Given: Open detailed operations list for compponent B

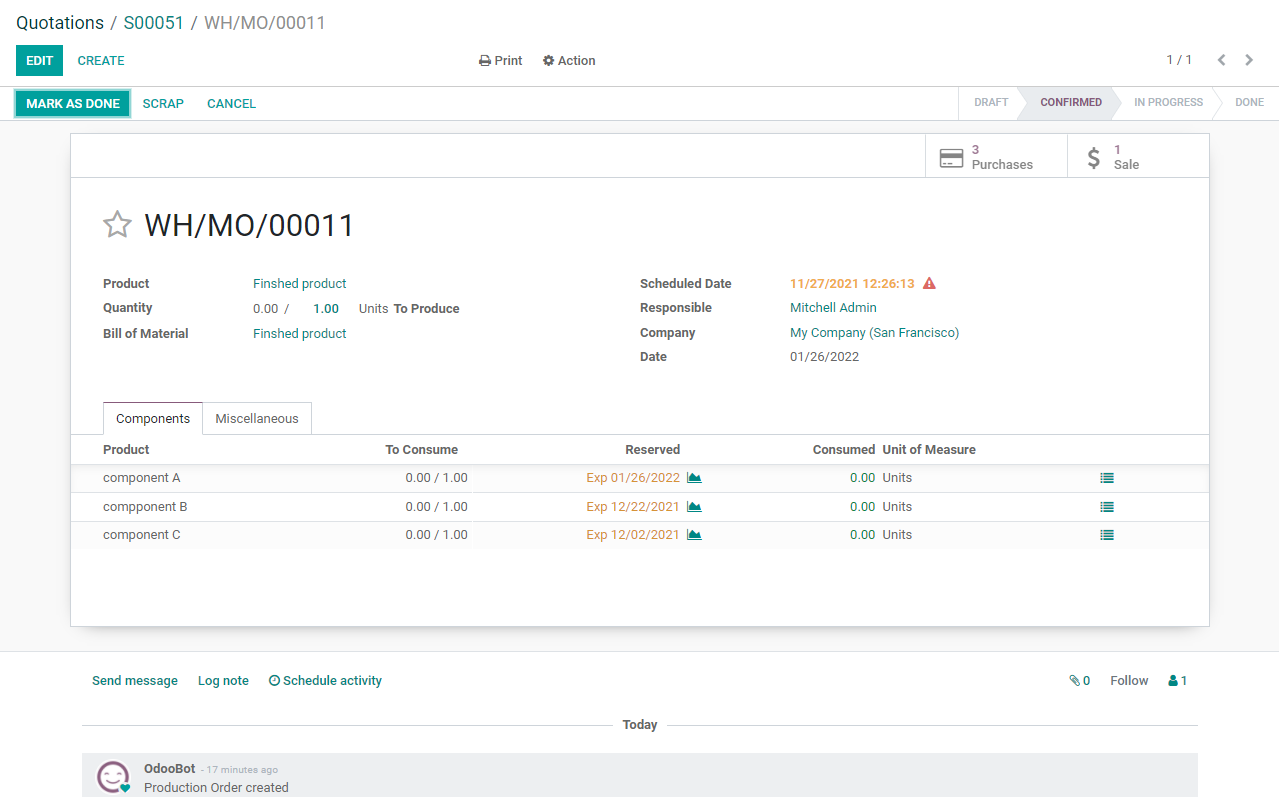Looking at the screenshot, I should [1107, 507].
